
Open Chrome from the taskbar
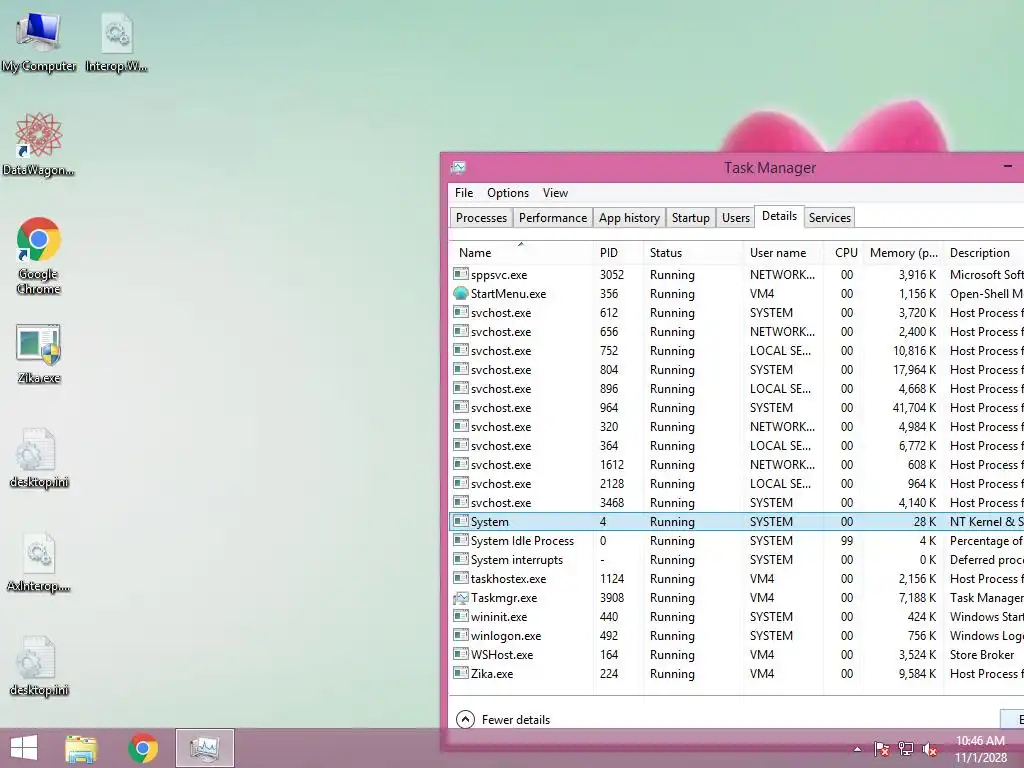(x=143, y=748)
